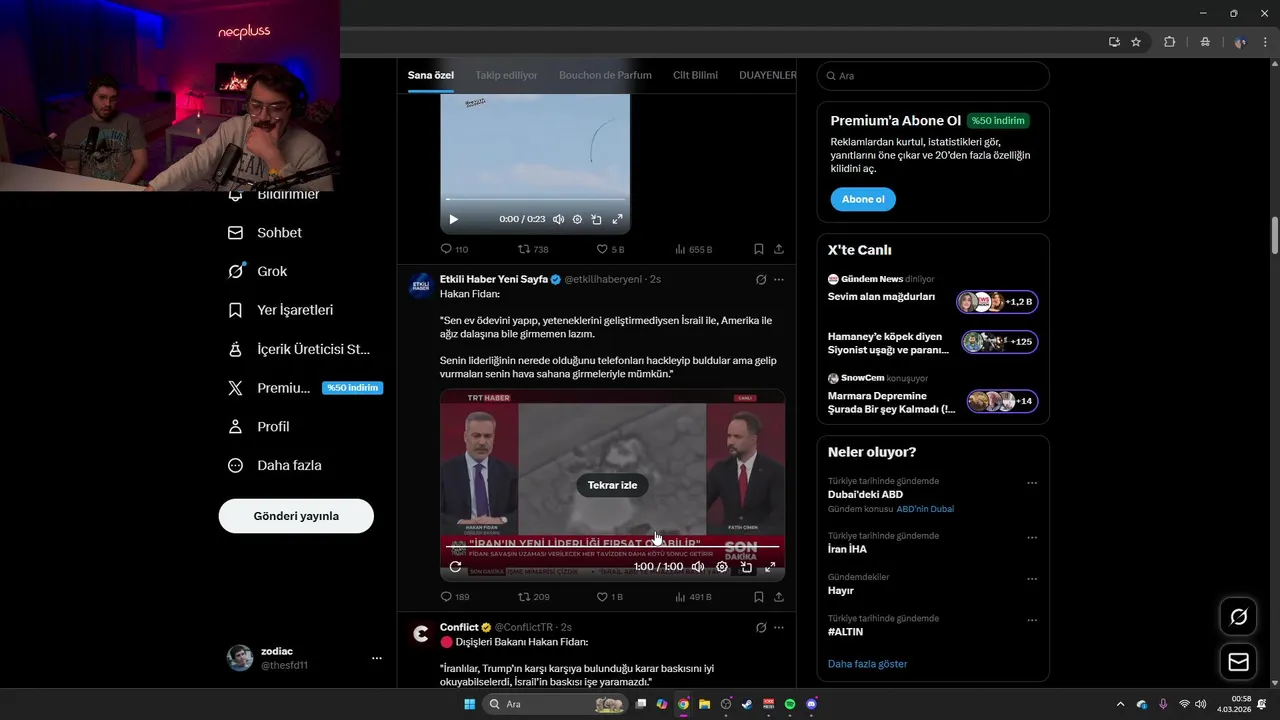The width and height of the screenshot is (1280, 720).
Task: Open Grok in sidebar
Action: click(258, 271)
